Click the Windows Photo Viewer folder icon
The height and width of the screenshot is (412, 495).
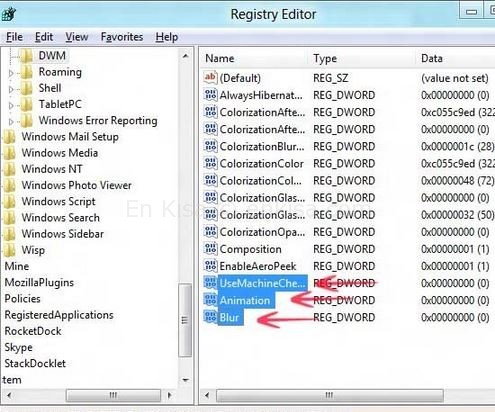10,185
